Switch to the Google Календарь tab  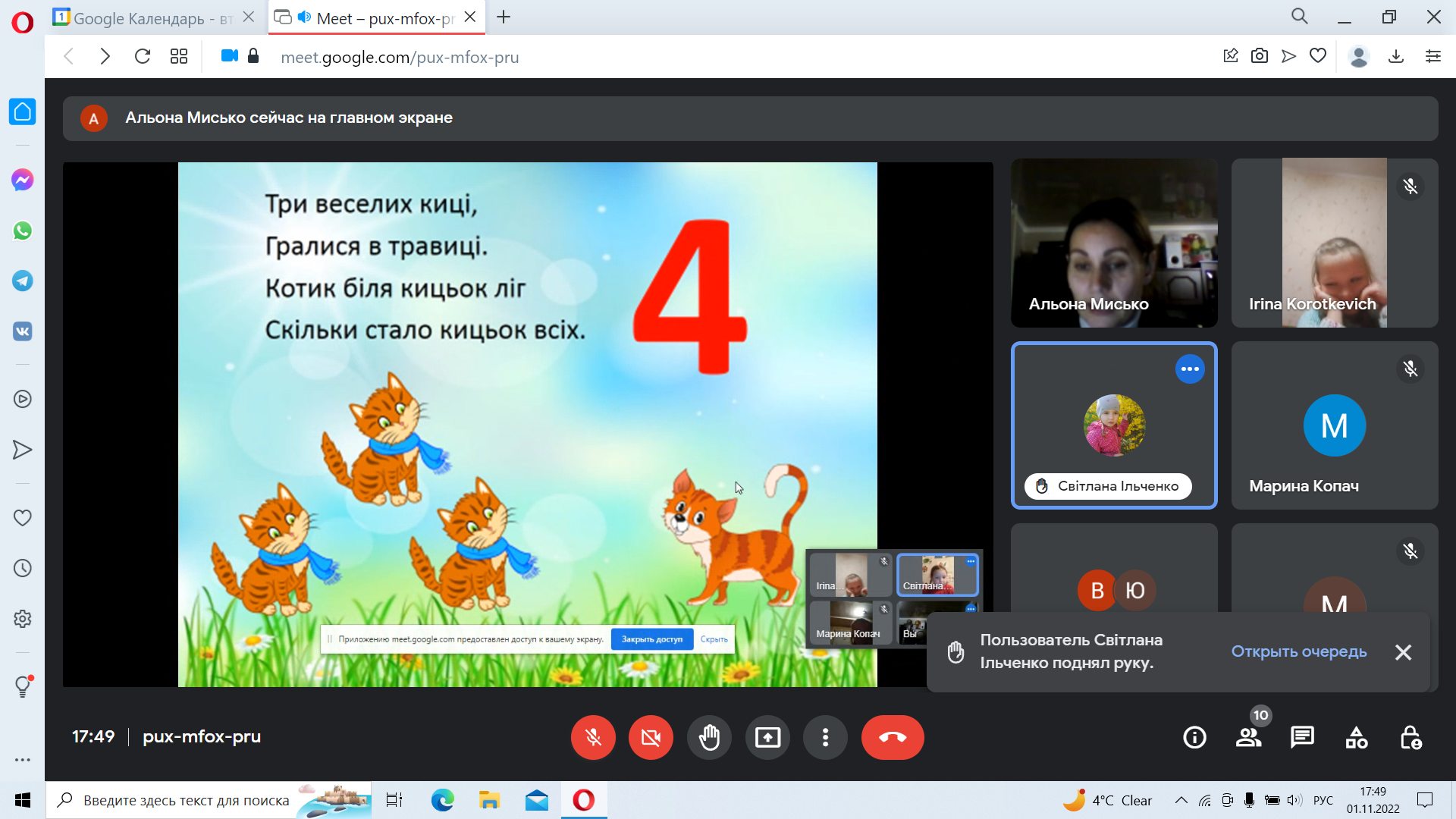(x=144, y=18)
